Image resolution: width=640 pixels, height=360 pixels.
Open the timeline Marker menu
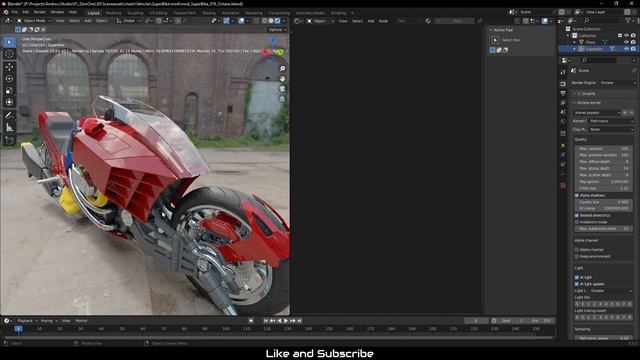(81, 321)
